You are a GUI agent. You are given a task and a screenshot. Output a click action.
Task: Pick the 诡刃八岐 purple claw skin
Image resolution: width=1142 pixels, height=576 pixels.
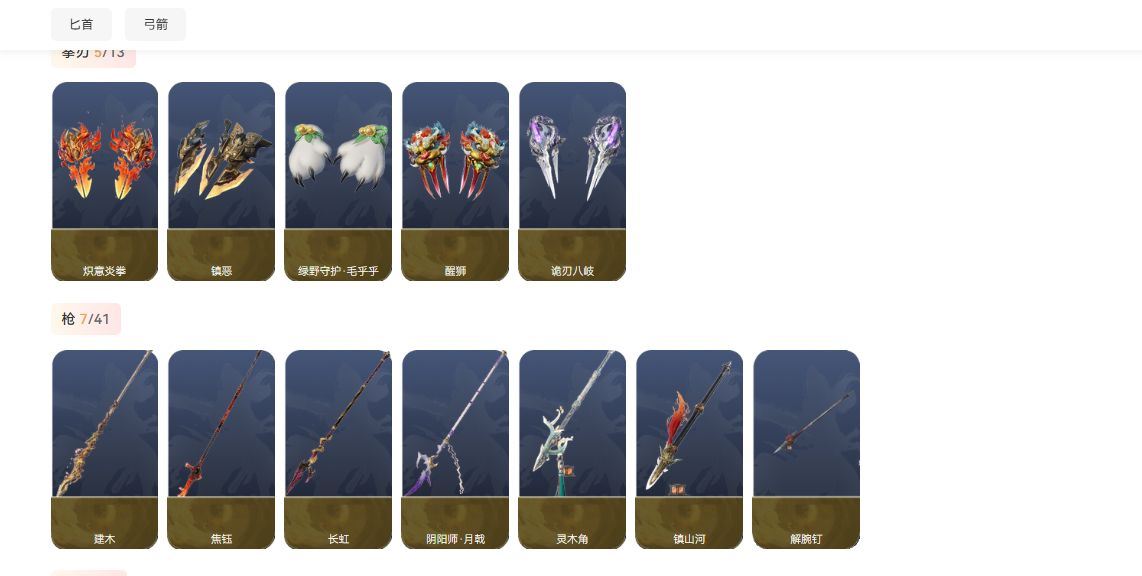coord(572,181)
